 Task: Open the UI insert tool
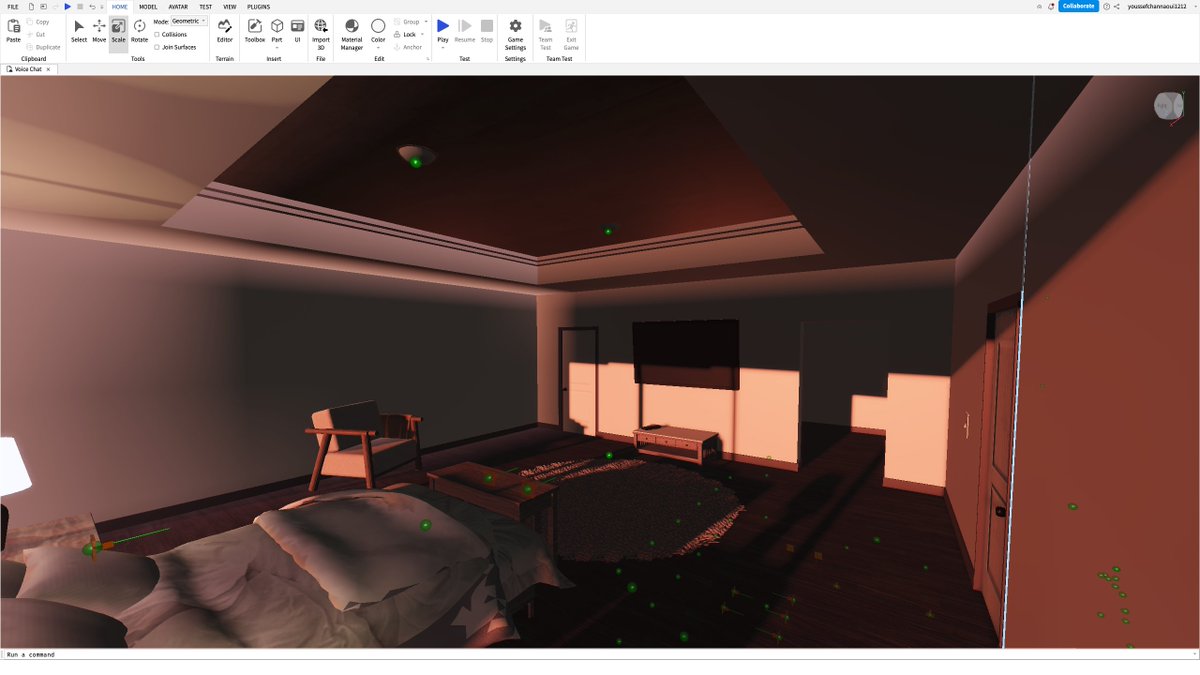(297, 32)
